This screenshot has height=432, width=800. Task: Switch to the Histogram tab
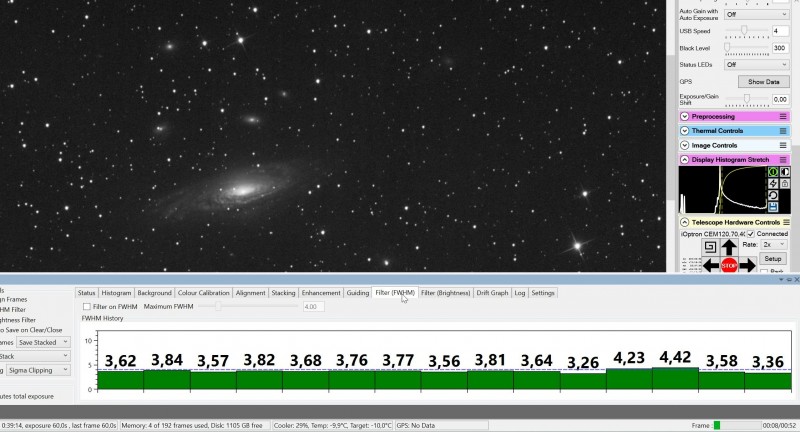(116, 293)
